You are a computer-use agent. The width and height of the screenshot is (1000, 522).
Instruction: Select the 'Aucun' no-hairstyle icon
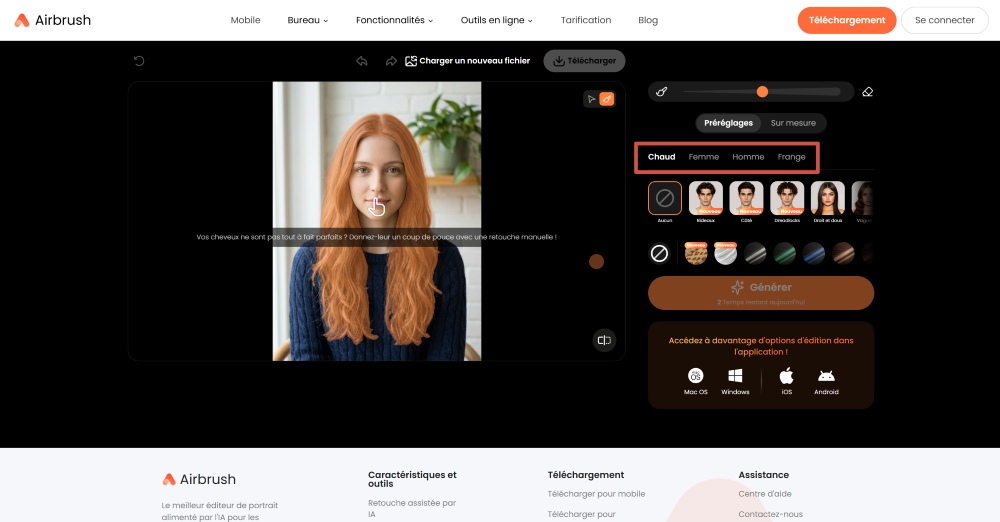coord(665,198)
